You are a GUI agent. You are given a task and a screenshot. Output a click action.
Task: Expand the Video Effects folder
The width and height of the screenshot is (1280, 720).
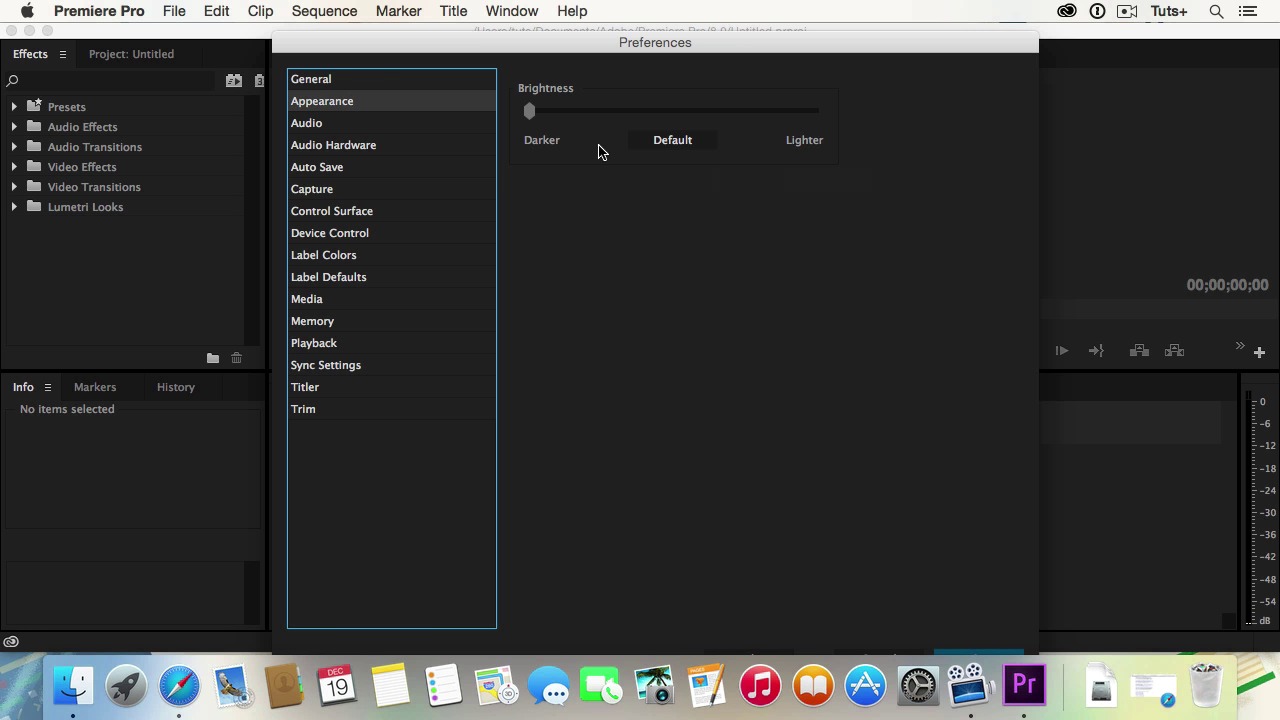[14, 167]
